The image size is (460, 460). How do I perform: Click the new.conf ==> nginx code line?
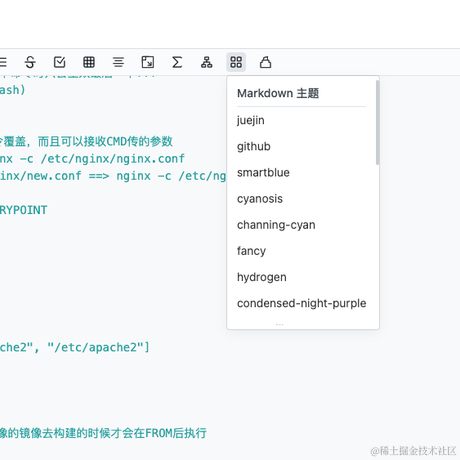113,176
